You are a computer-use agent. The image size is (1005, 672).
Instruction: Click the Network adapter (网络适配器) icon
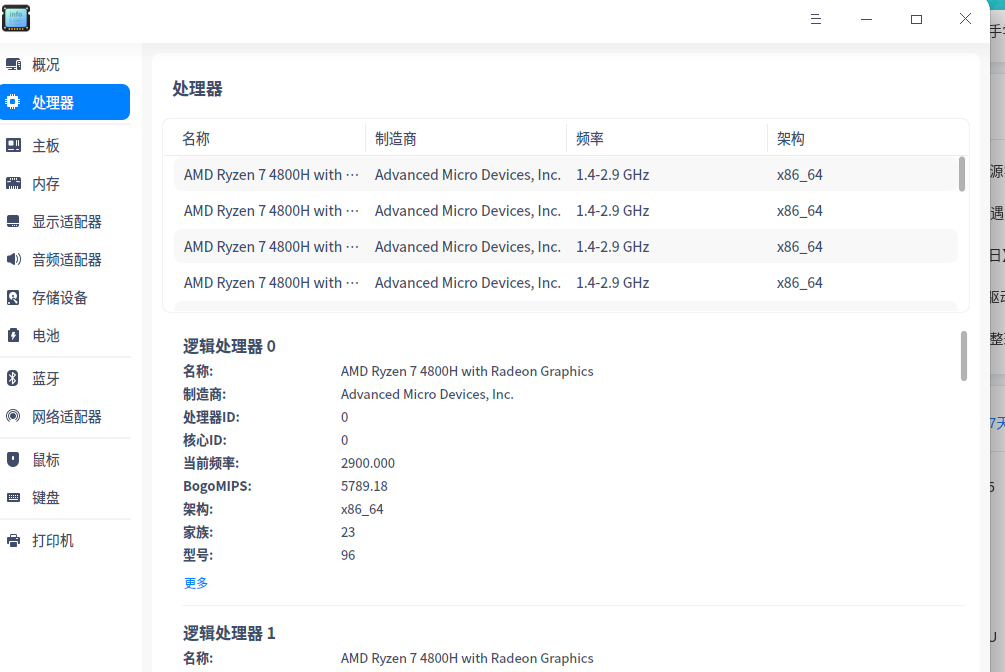tap(13, 416)
